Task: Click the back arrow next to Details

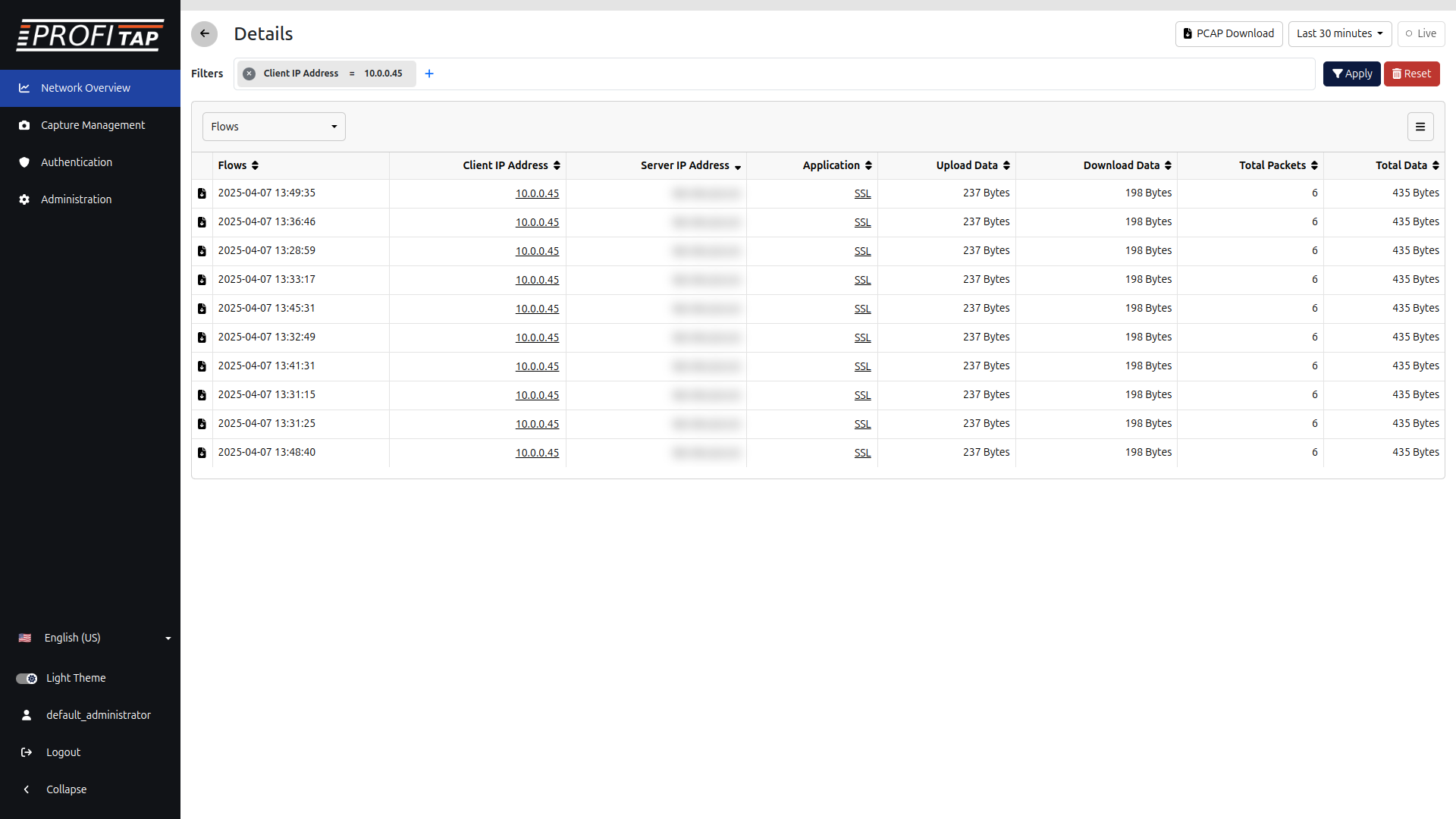Action: click(x=204, y=33)
